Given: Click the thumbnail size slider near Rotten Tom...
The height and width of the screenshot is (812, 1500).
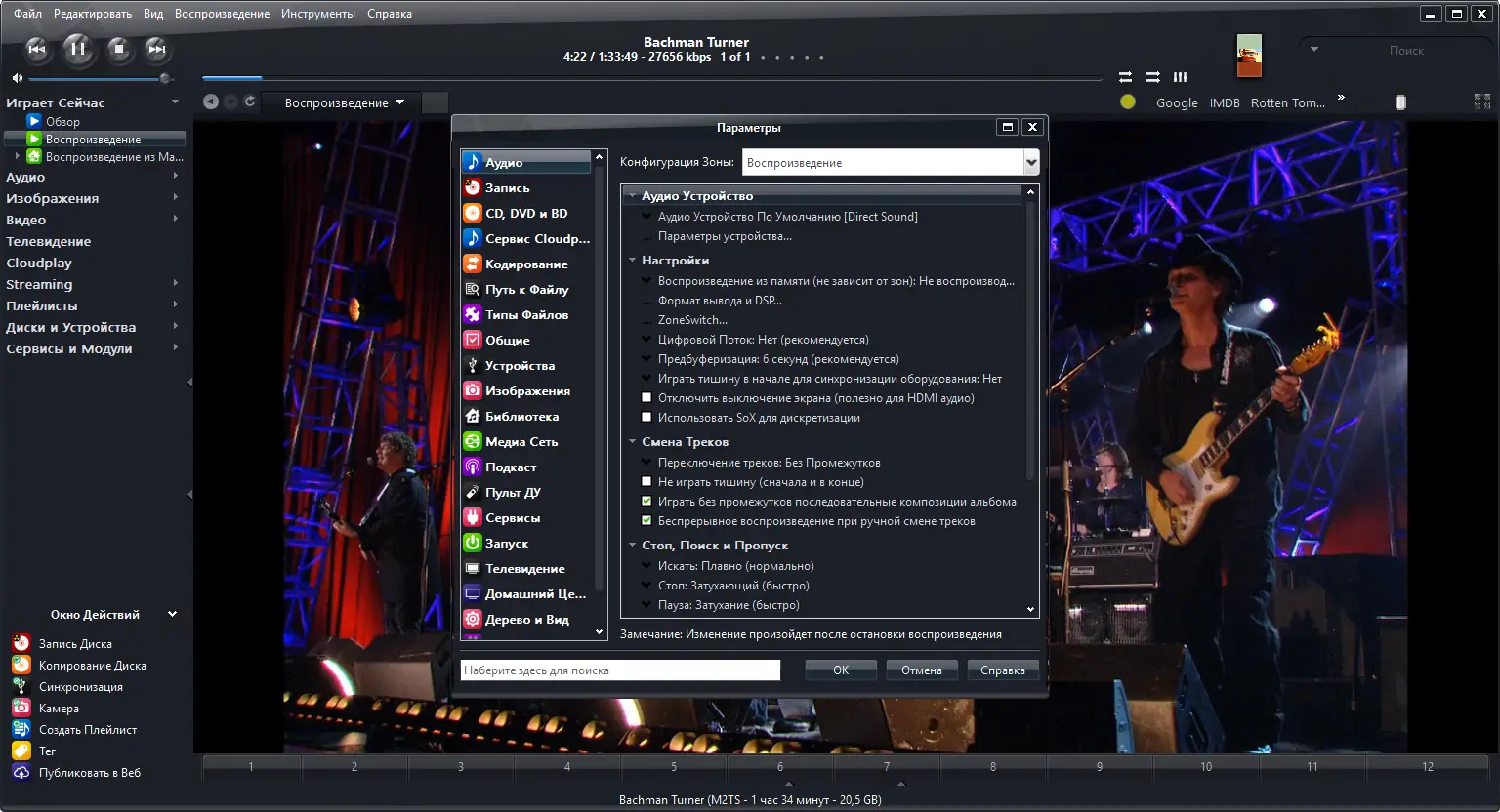Looking at the screenshot, I should pyautogui.click(x=1412, y=101).
